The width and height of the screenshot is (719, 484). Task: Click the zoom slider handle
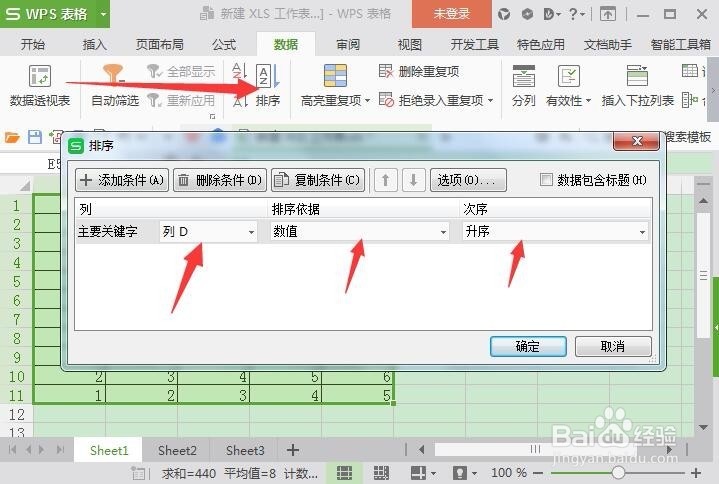[x=618, y=473]
